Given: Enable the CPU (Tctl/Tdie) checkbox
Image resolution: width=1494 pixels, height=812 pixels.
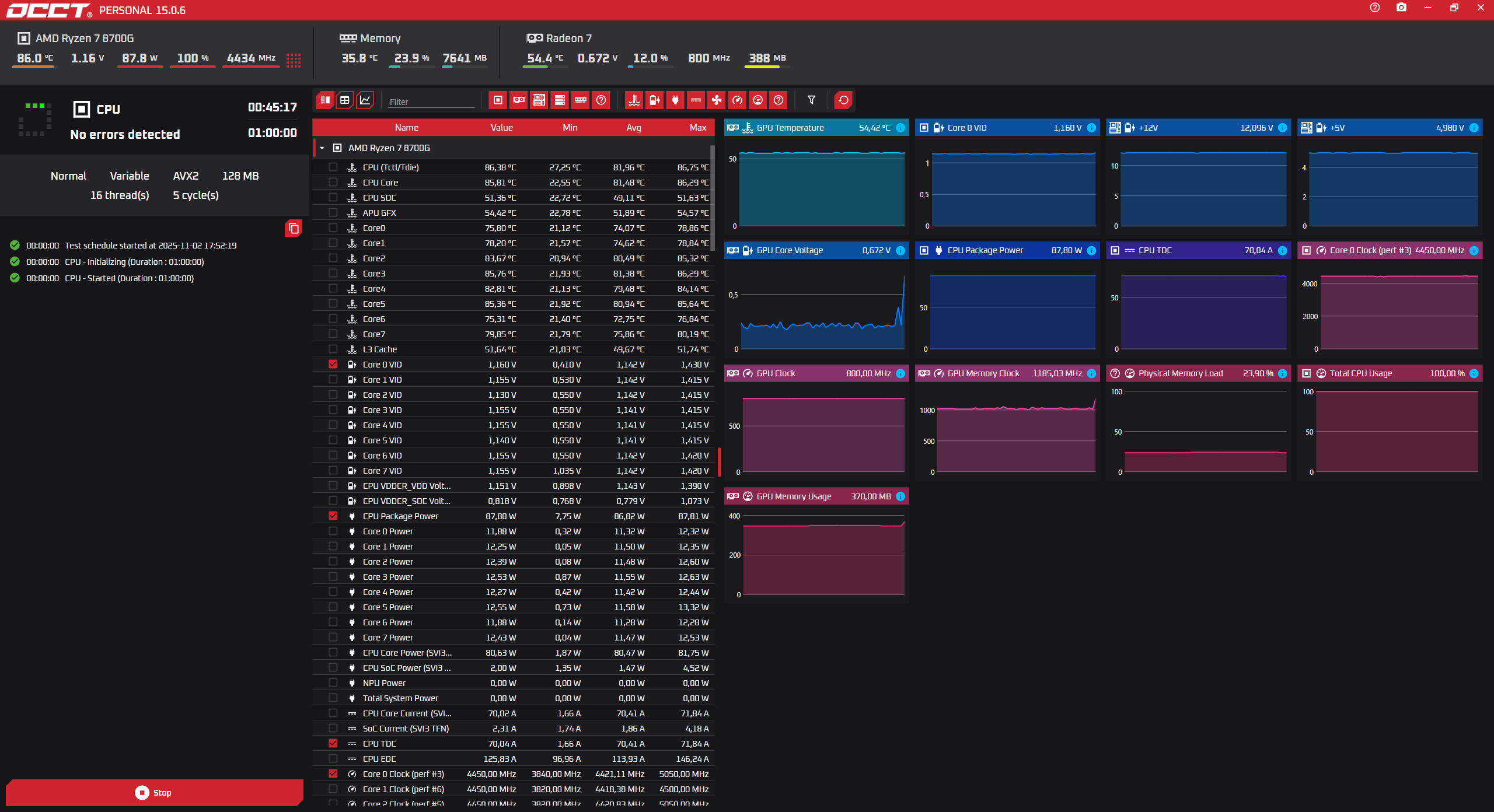Looking at the screenshot, I should (x=333, y=167).
